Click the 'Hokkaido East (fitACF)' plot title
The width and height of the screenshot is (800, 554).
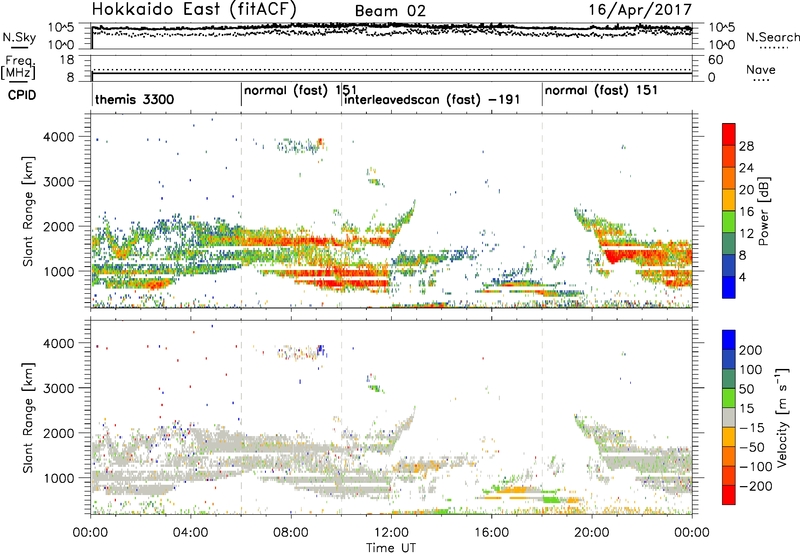[193, 9]
